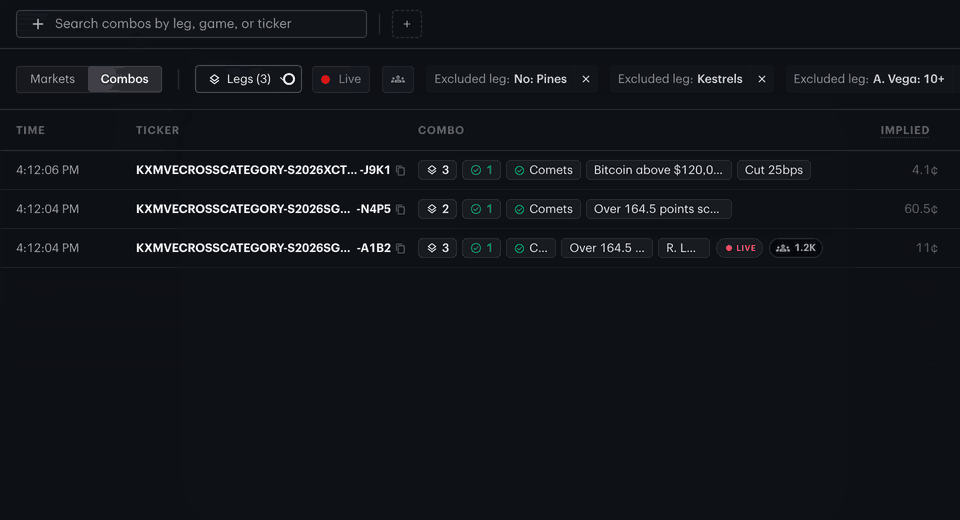The height and width of the screenshot is (520, 960).
Task: Click the 3-legs badge in the -J9K1 row
Action: (x=437, y=170)
